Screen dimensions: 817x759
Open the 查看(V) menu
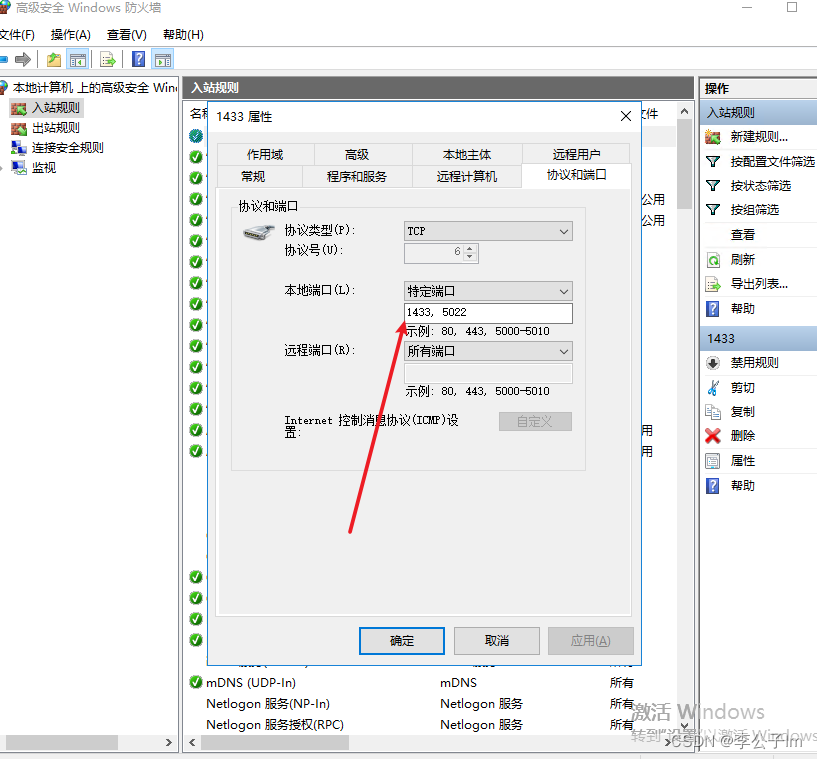[127, 35]
